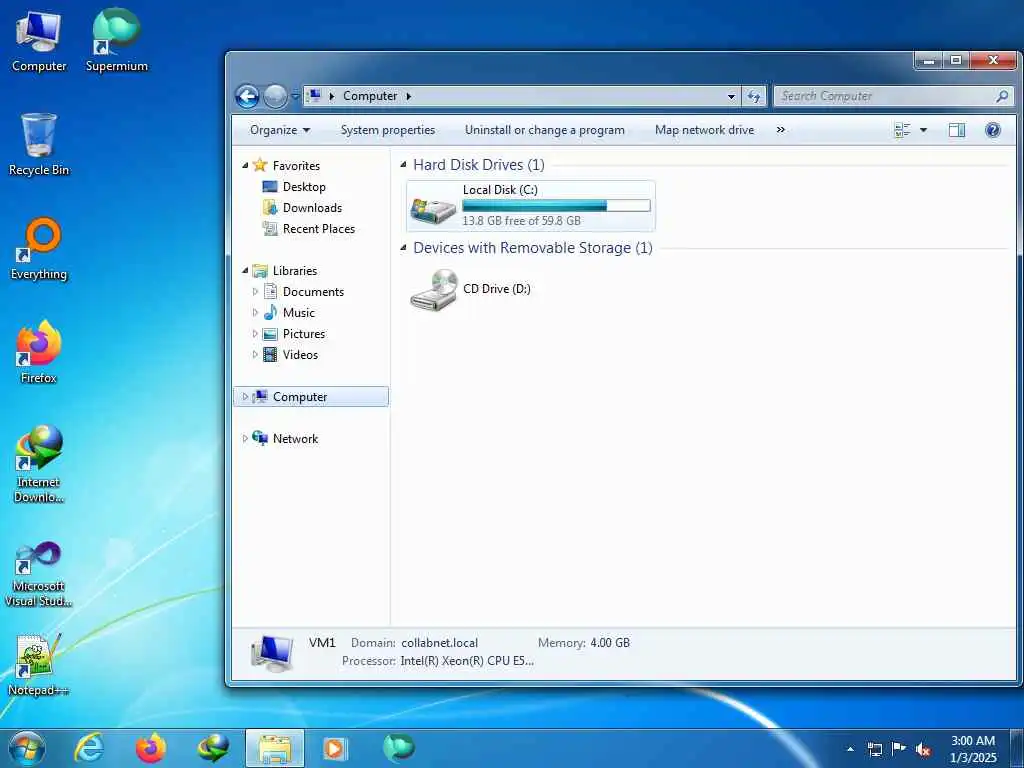Click the network tray icon

[874, 749]
